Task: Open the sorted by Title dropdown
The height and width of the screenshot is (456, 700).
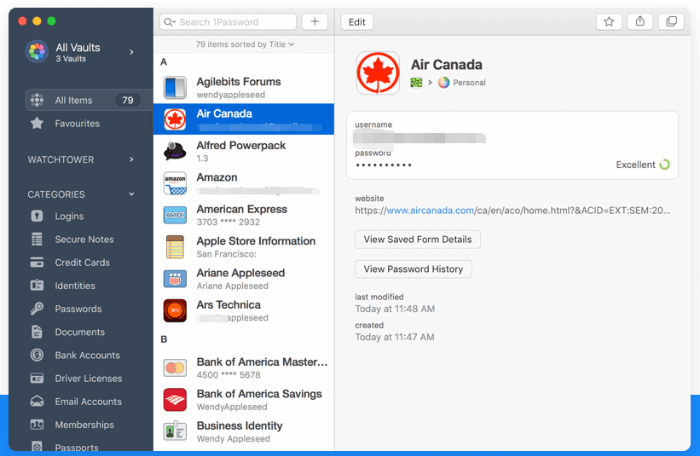Action: pos(245,44)
